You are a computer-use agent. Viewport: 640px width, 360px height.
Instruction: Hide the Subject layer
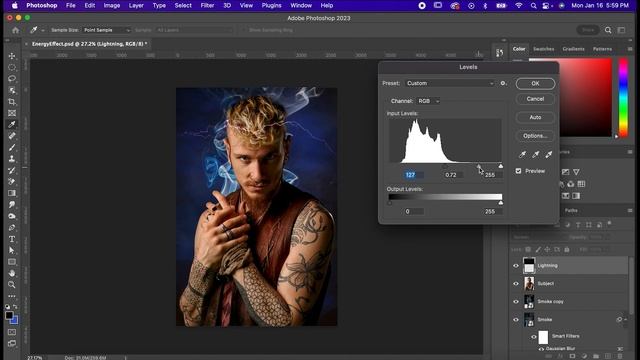pyautogui.click(x=516, y=284)
